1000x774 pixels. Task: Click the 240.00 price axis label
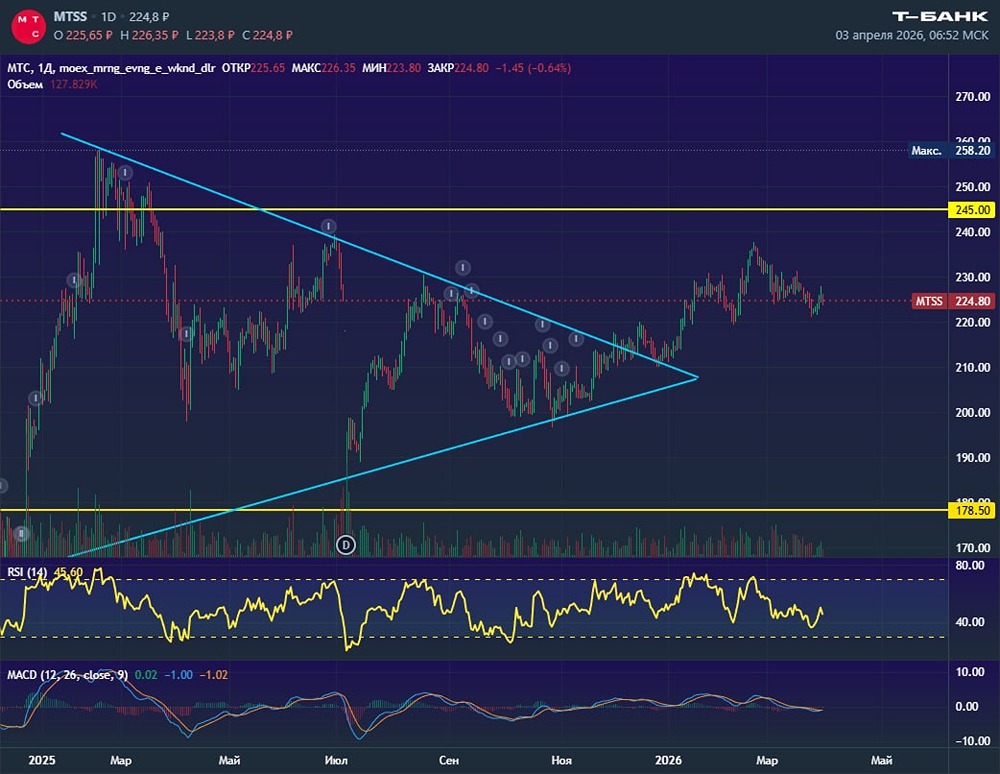point(973,232)
